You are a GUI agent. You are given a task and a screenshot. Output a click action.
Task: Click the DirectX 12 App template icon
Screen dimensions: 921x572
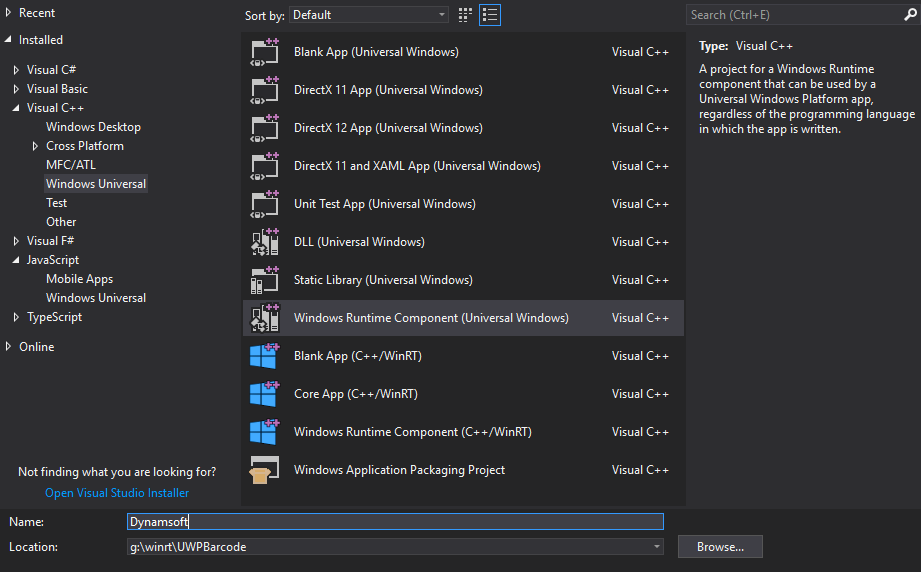(265, 128)
